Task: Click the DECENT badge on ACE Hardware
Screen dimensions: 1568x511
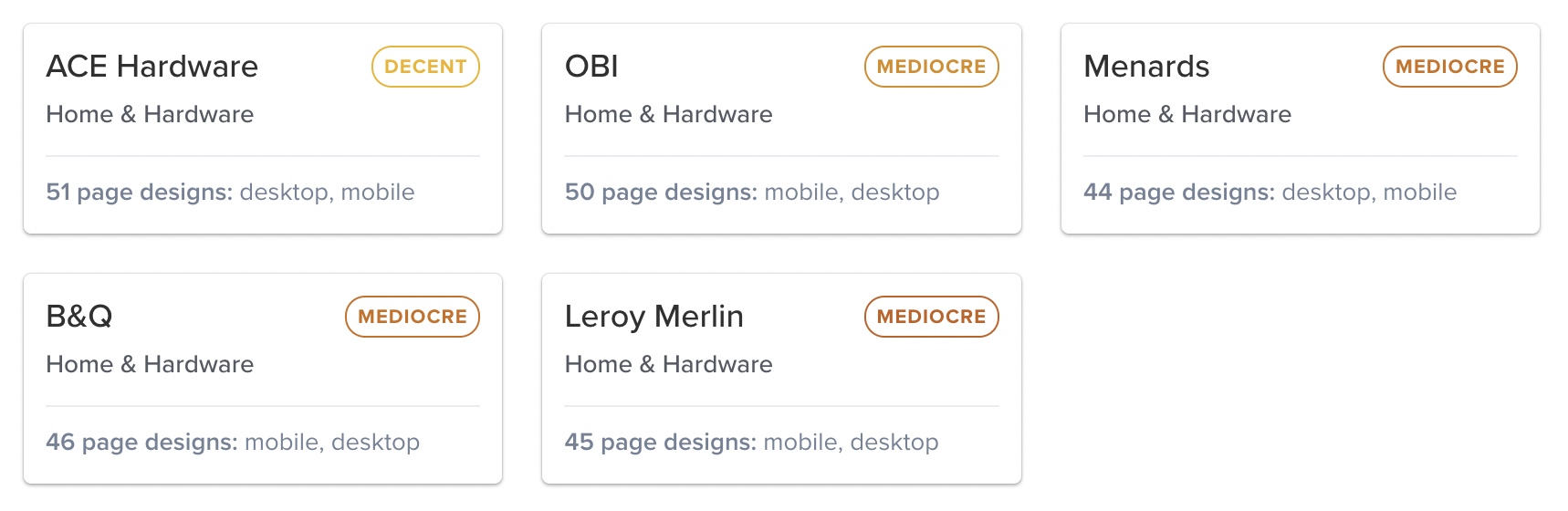Action: pos(425,67)
